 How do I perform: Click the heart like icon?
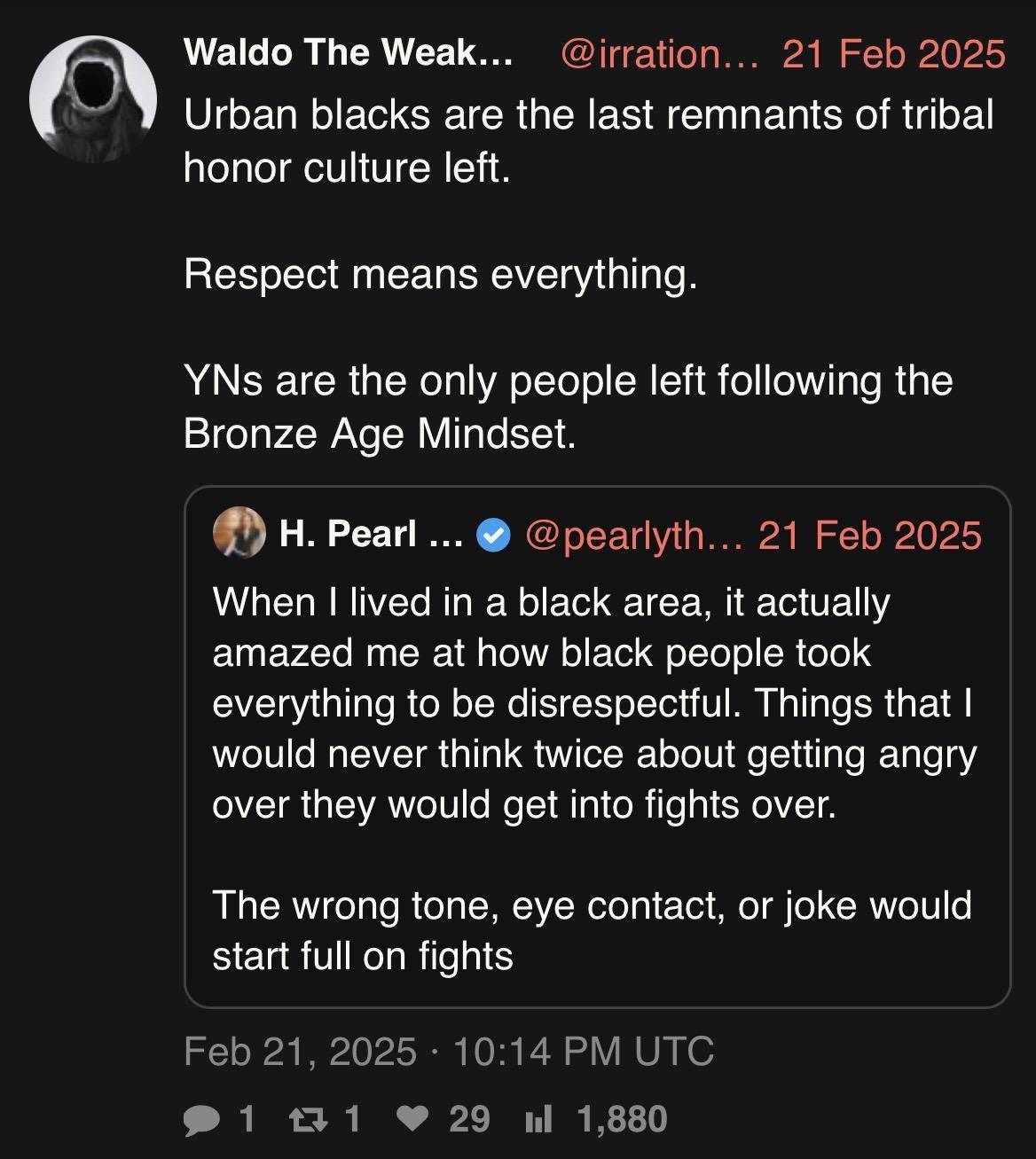(x=412, y=1119)
